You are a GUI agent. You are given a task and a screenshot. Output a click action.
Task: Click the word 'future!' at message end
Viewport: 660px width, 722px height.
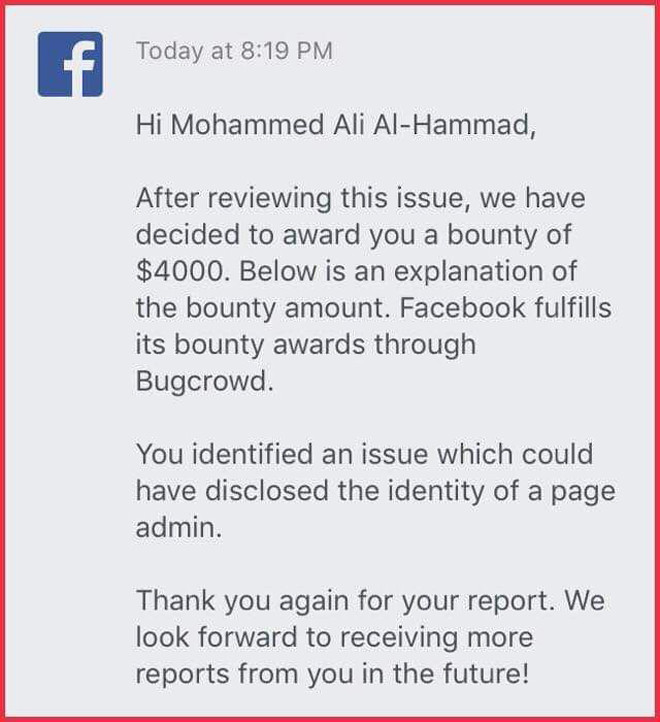(485, 674)
